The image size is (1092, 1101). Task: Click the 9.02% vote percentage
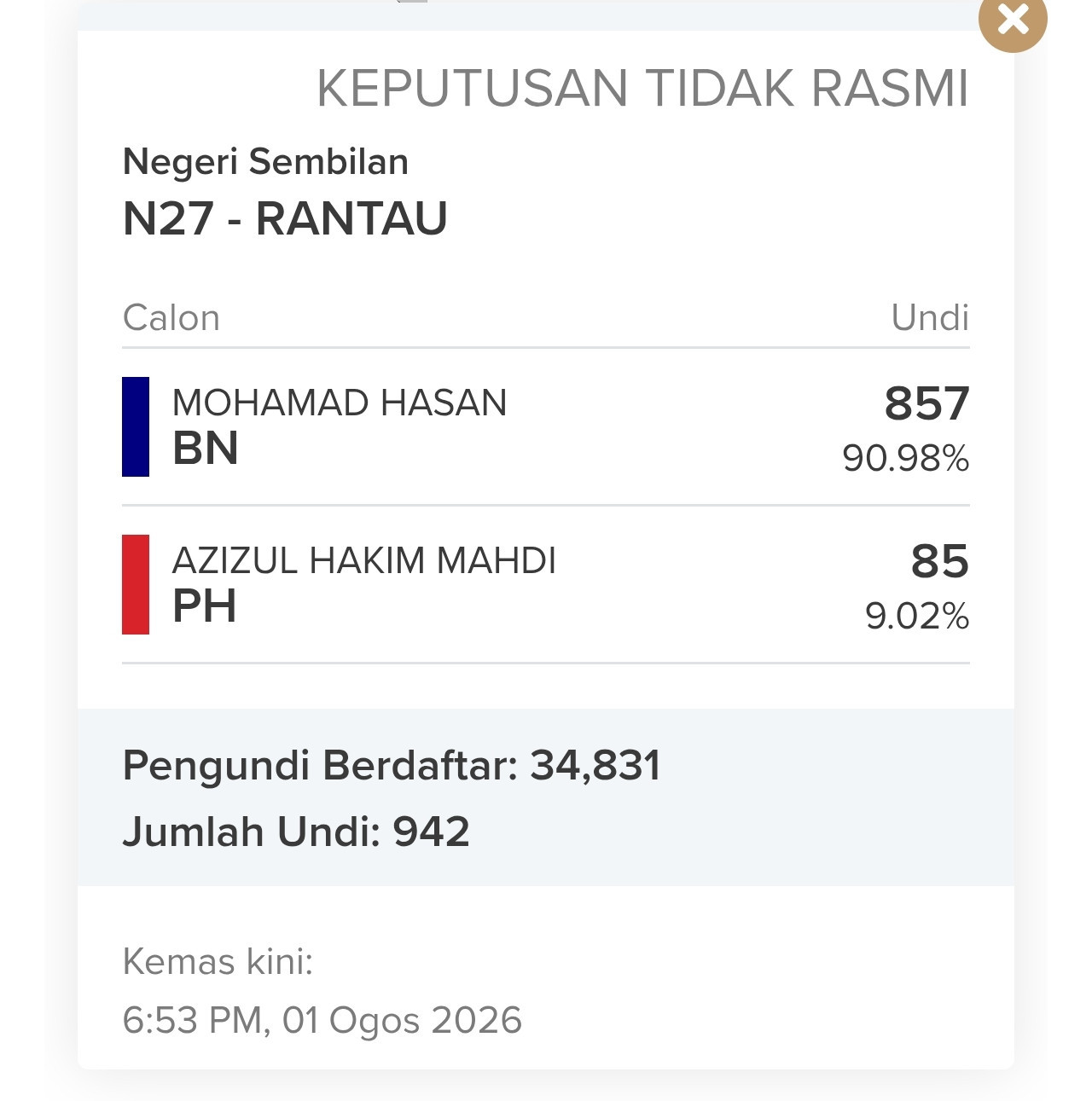tap(917, 616)
